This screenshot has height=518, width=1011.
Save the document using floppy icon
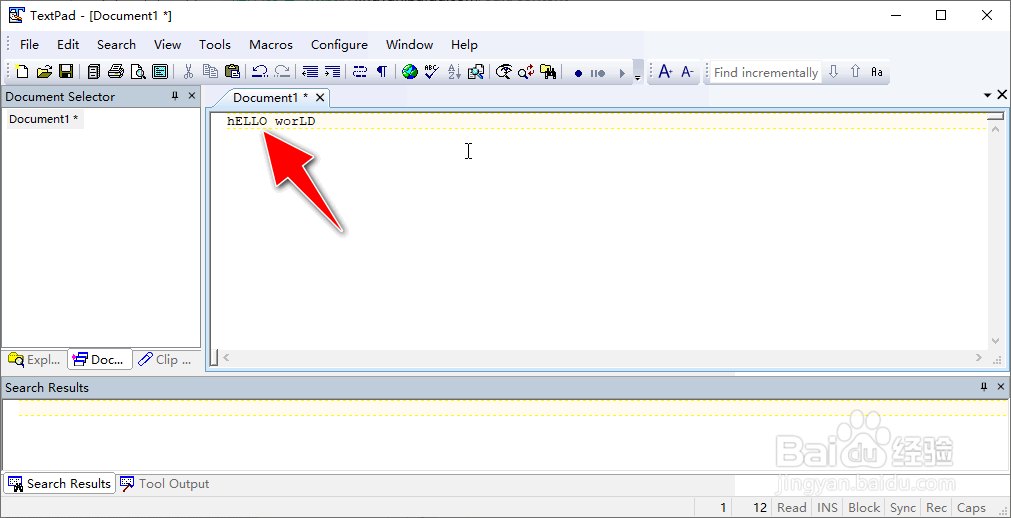coord(66,72)
